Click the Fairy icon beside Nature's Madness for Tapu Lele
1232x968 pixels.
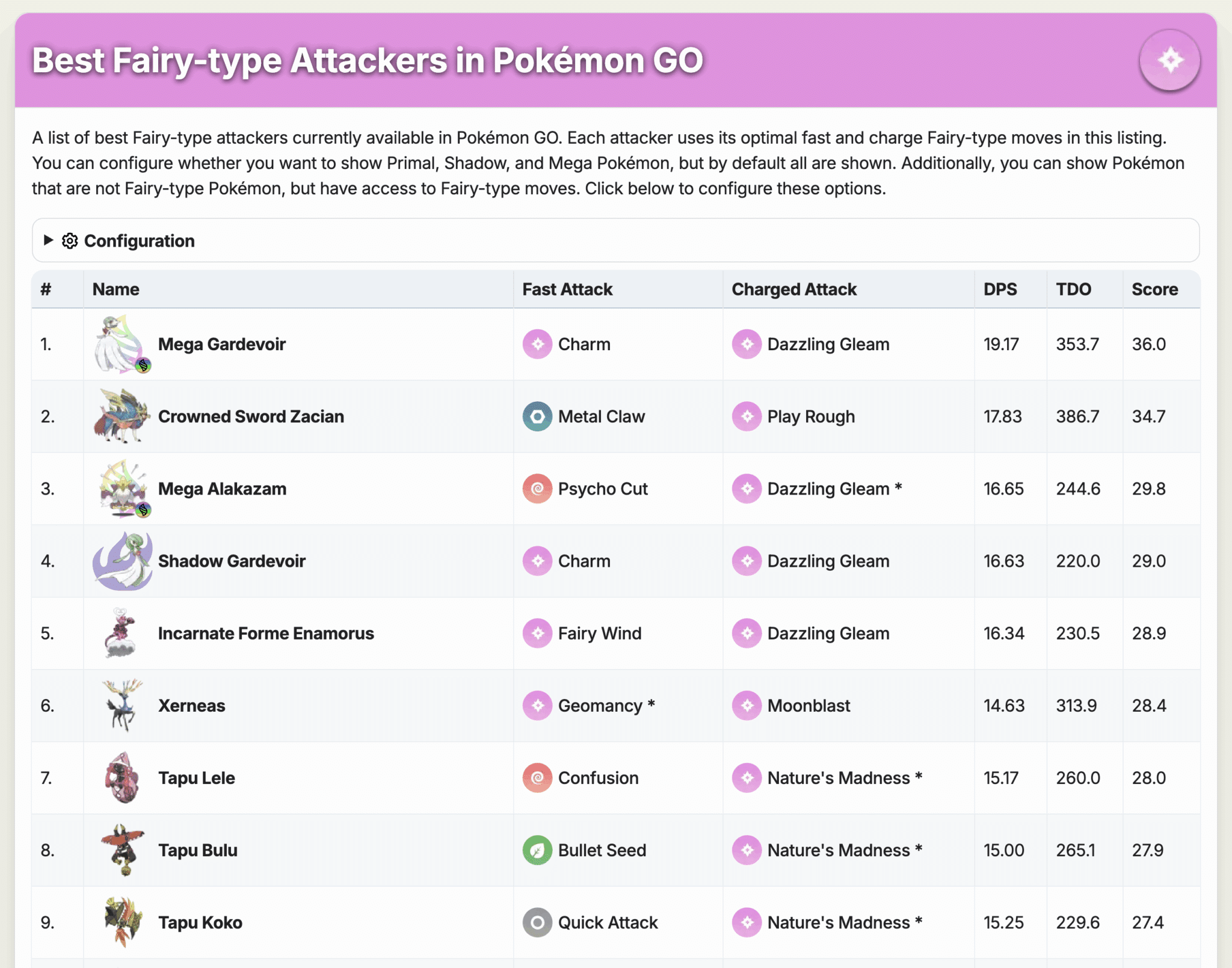tap(746, 777)
